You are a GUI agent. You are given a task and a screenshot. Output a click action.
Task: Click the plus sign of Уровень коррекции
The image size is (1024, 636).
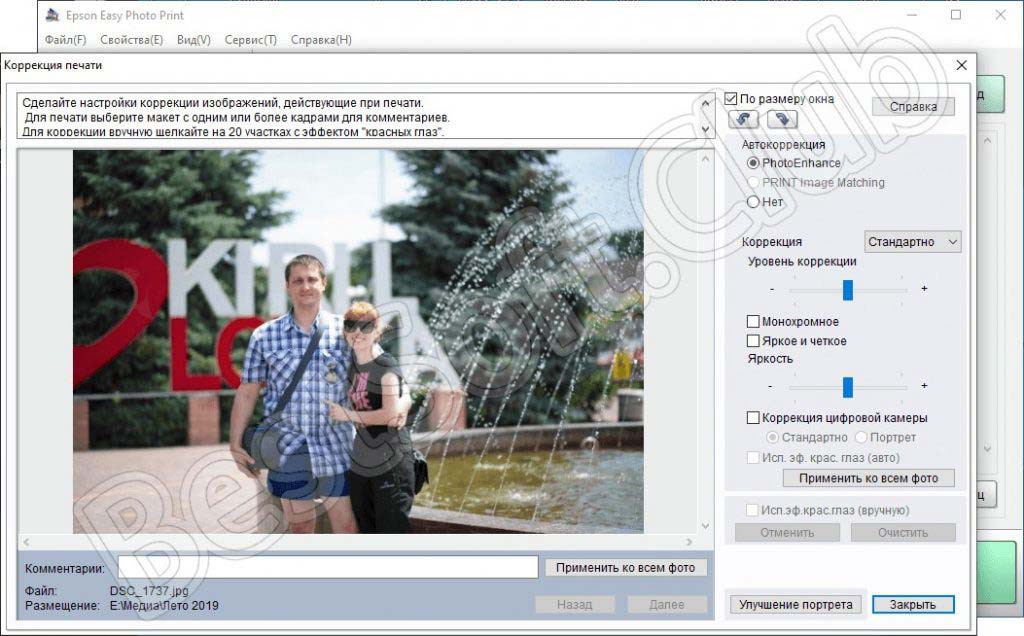point(924,289)
